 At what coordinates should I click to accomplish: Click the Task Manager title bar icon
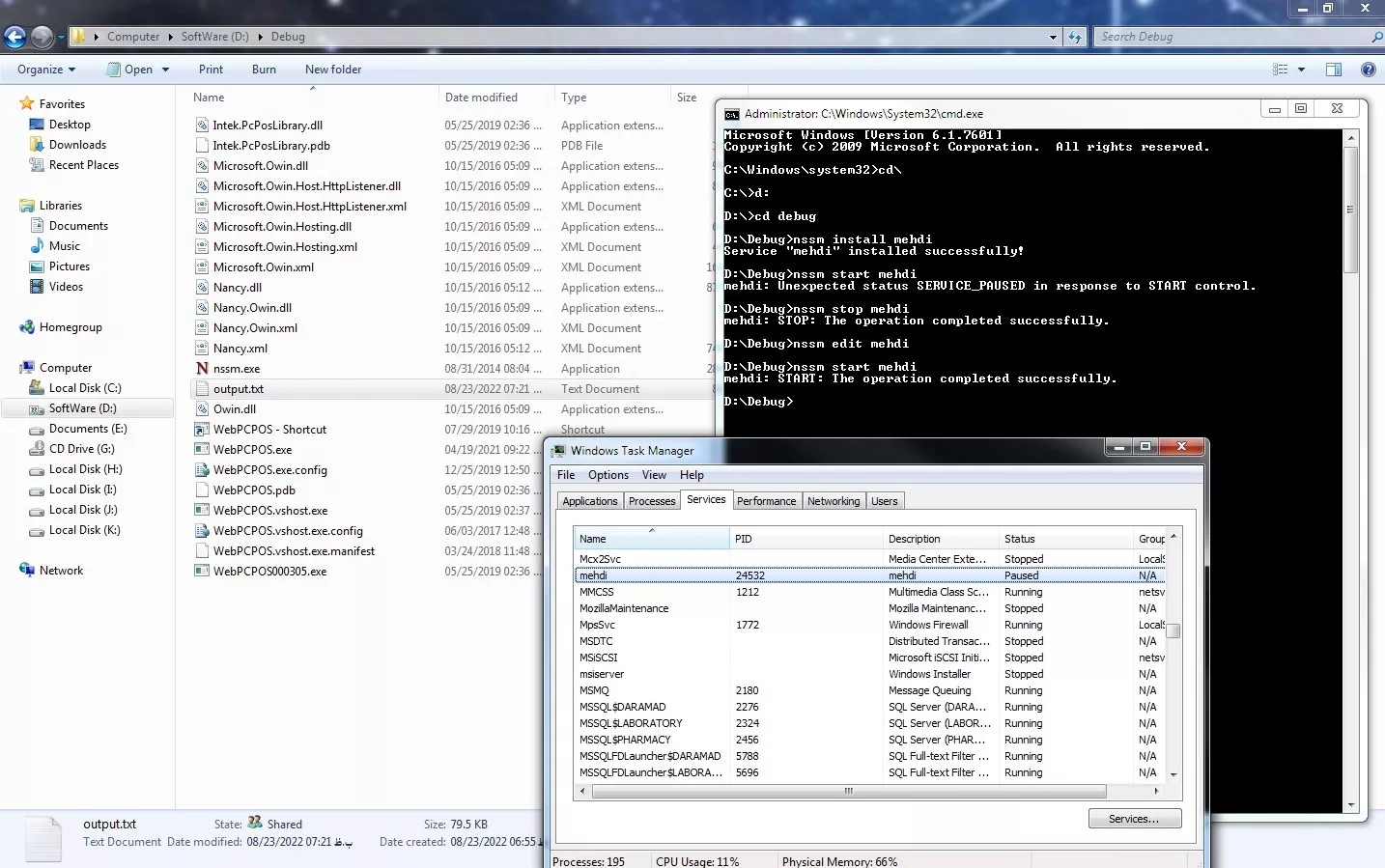tap(558, 451)
